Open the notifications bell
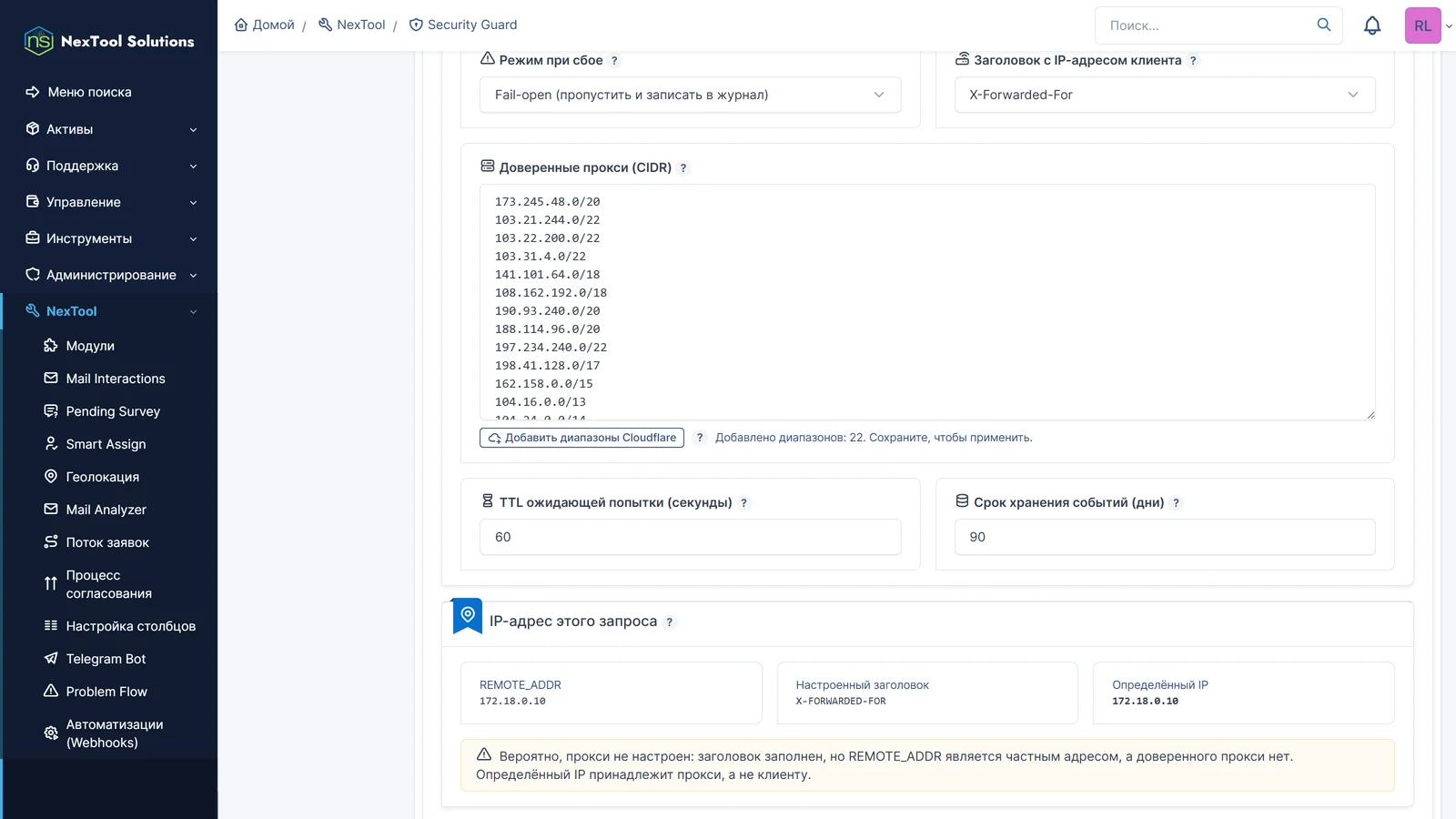1456x819 pixels. [x=1372, y=25]
